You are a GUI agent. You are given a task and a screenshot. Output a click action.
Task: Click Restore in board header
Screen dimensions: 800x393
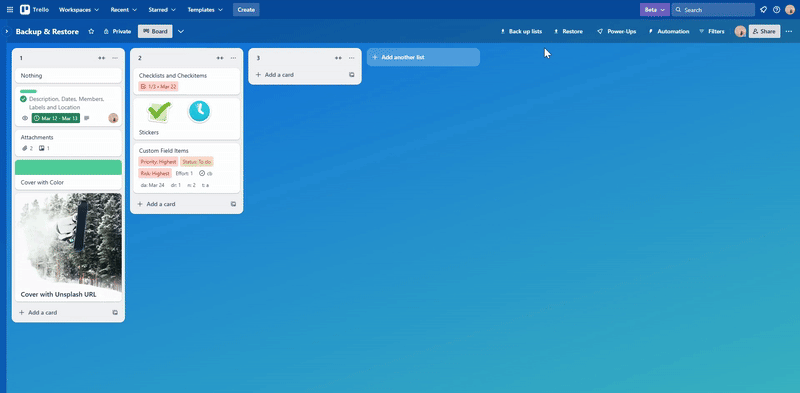point(568,32)
